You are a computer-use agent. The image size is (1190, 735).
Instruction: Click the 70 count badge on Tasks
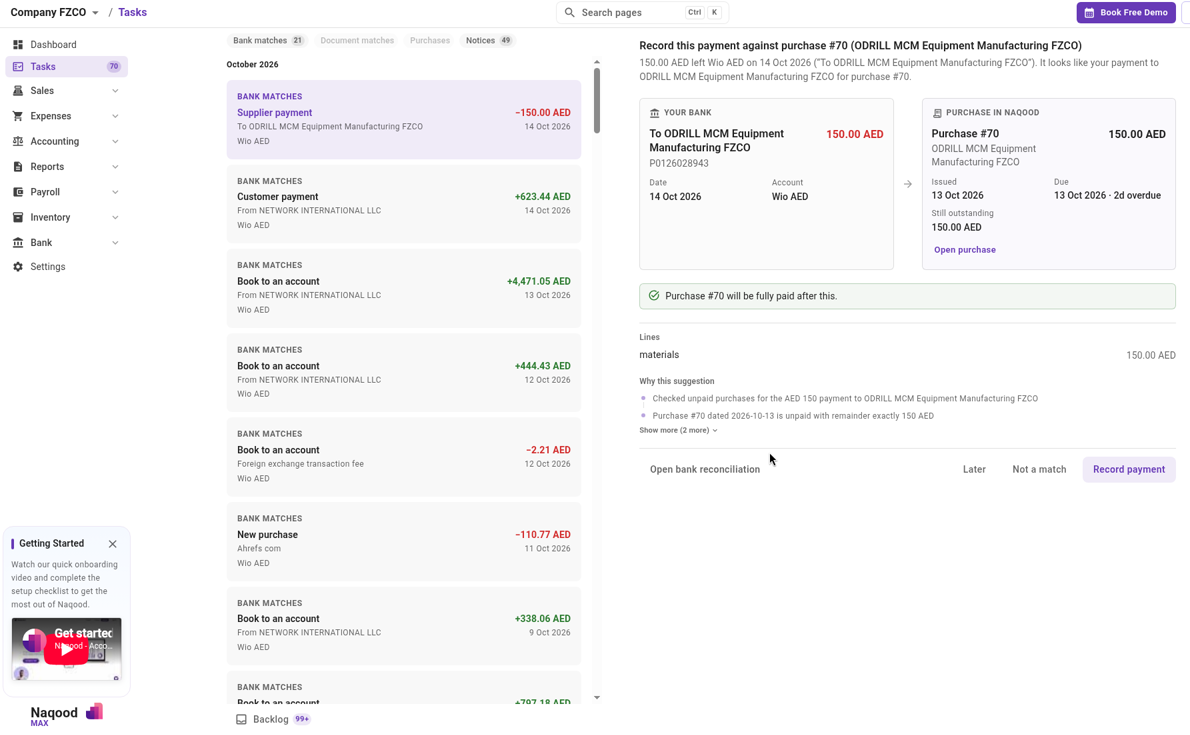[114, 67]
